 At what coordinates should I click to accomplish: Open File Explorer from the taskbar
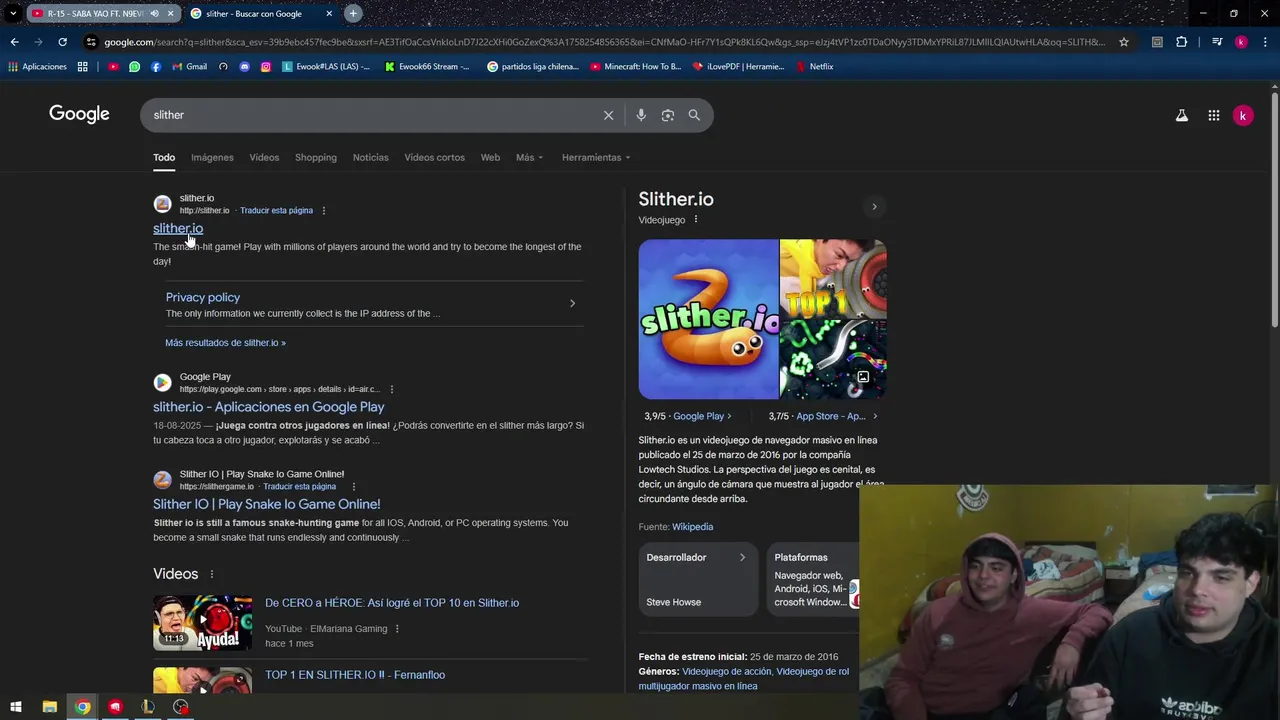[x=49, y=707]
